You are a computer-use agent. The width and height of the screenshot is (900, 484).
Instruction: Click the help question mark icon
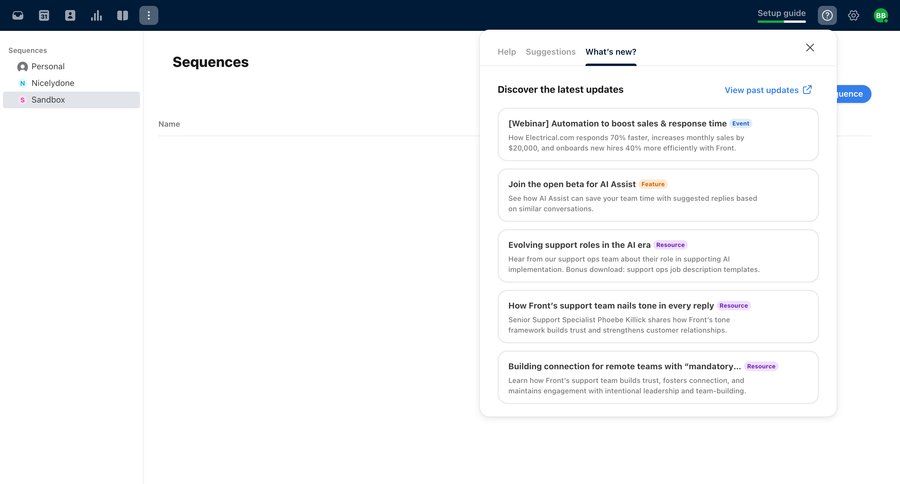(827, 16)
